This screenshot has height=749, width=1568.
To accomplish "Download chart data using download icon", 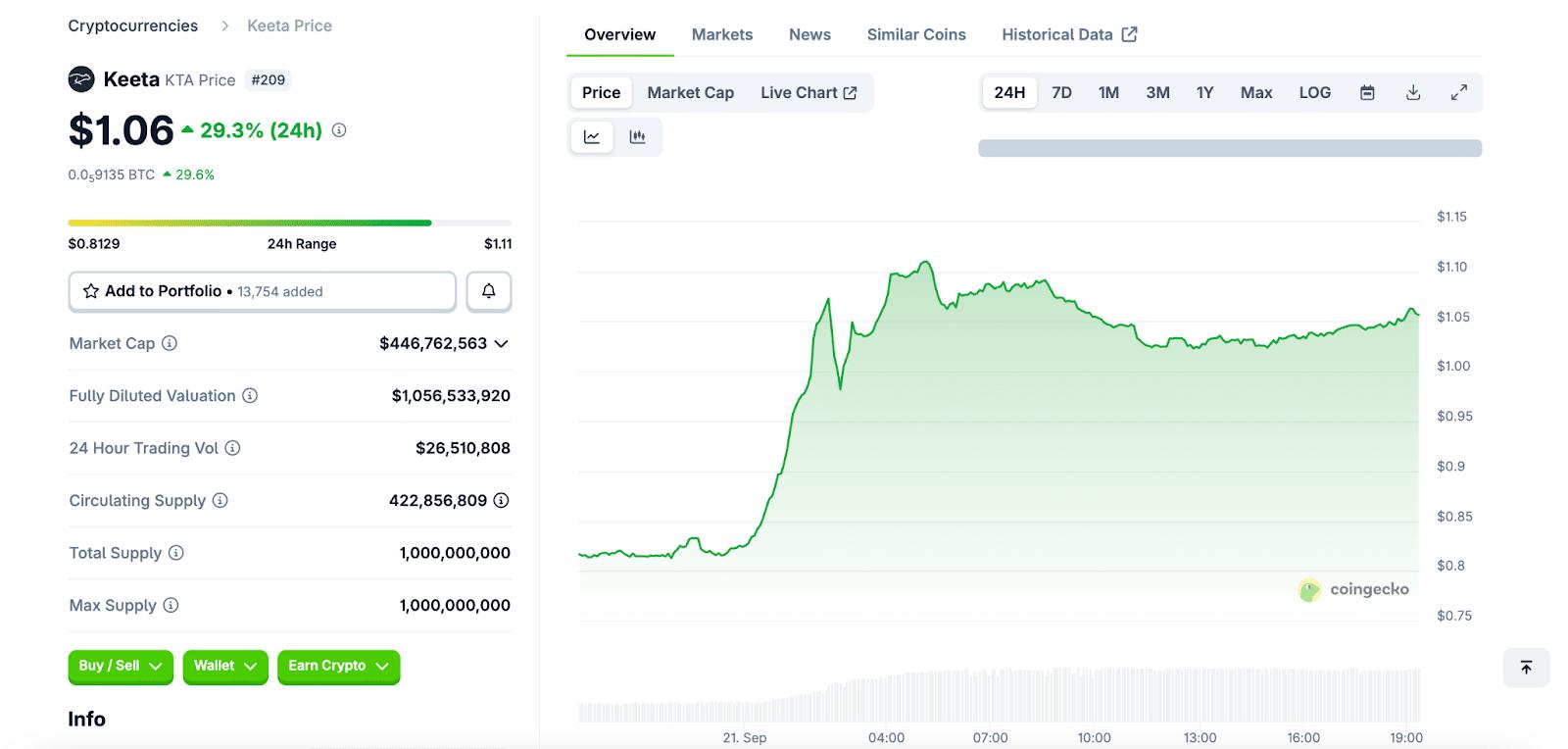I will coord(1413,93).
